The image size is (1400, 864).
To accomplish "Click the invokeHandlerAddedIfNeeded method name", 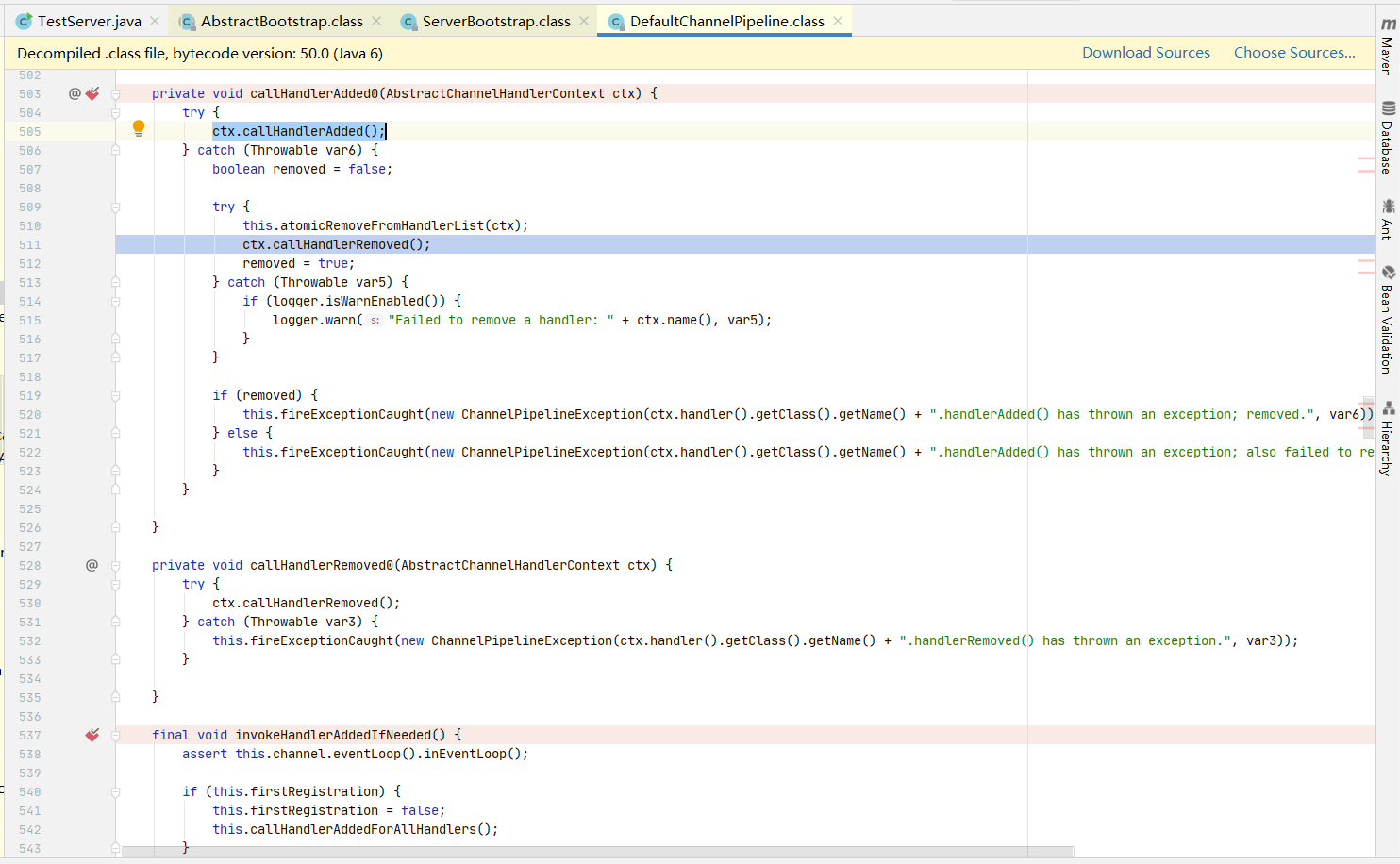I will click(333, 735).
